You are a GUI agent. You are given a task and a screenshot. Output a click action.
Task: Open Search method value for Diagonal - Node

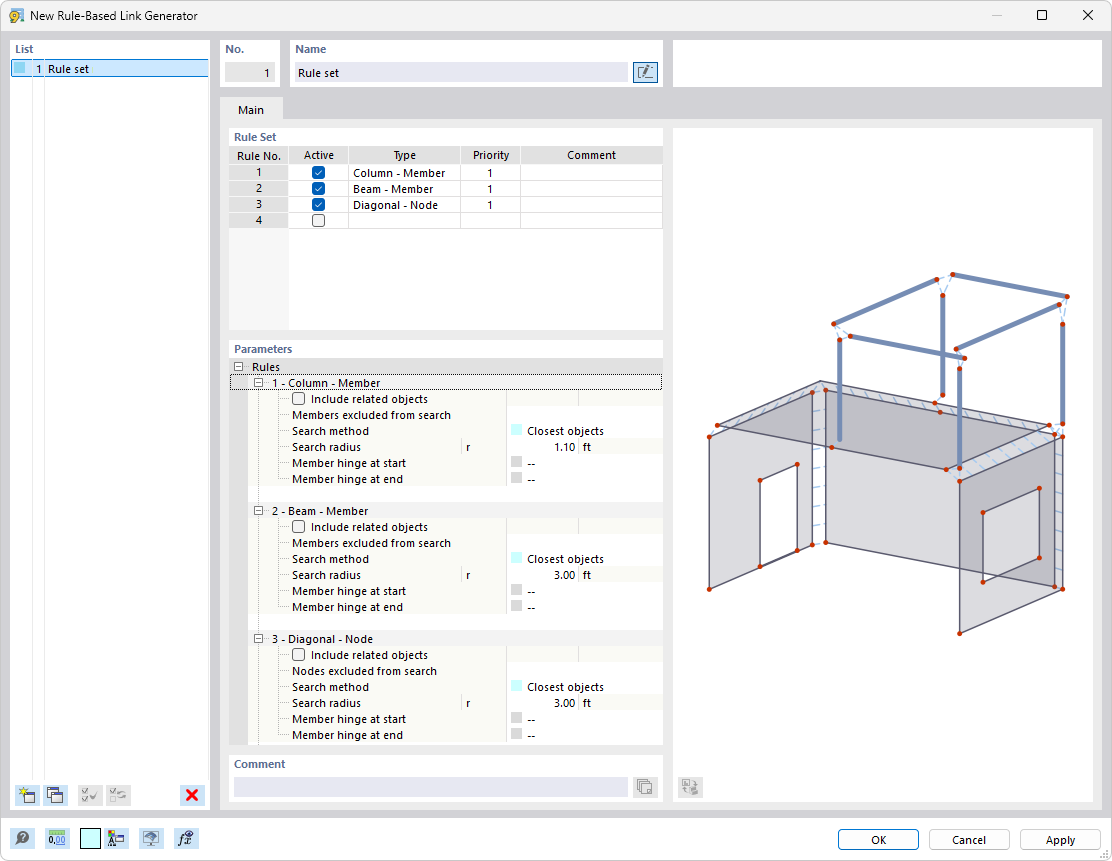(x=584, y=687)
